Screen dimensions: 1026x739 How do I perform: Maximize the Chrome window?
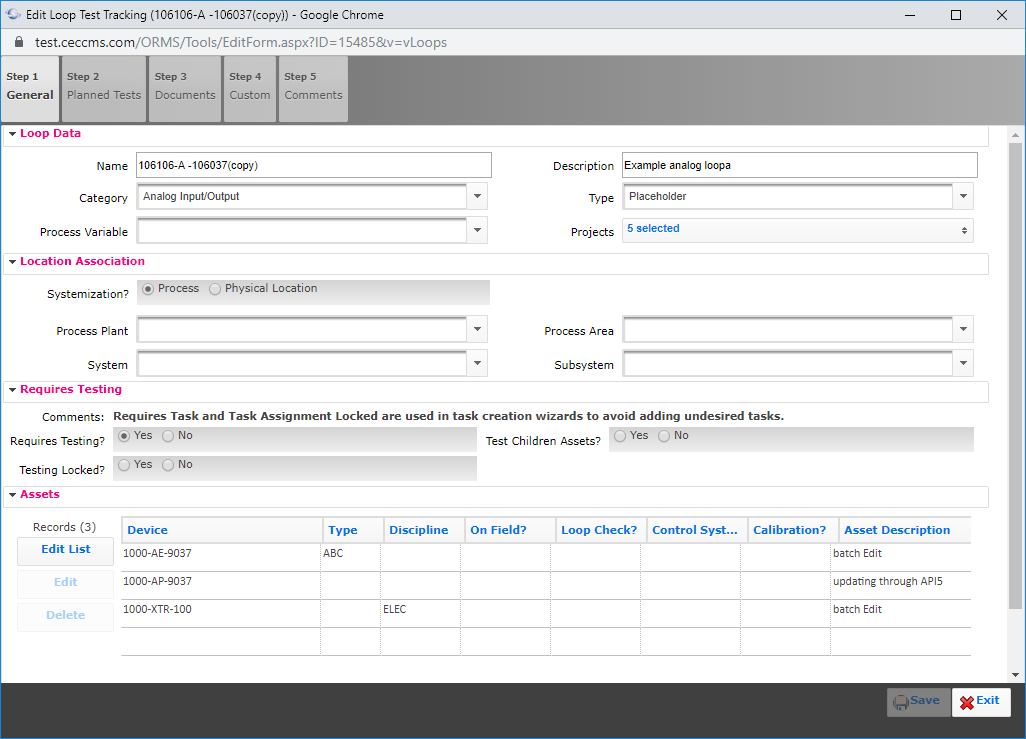(956, 14)
